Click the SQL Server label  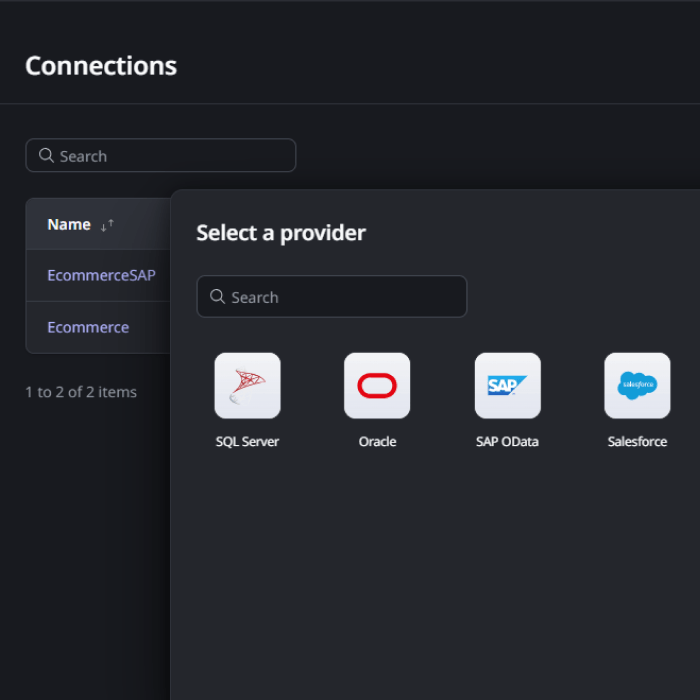[247, 442]
